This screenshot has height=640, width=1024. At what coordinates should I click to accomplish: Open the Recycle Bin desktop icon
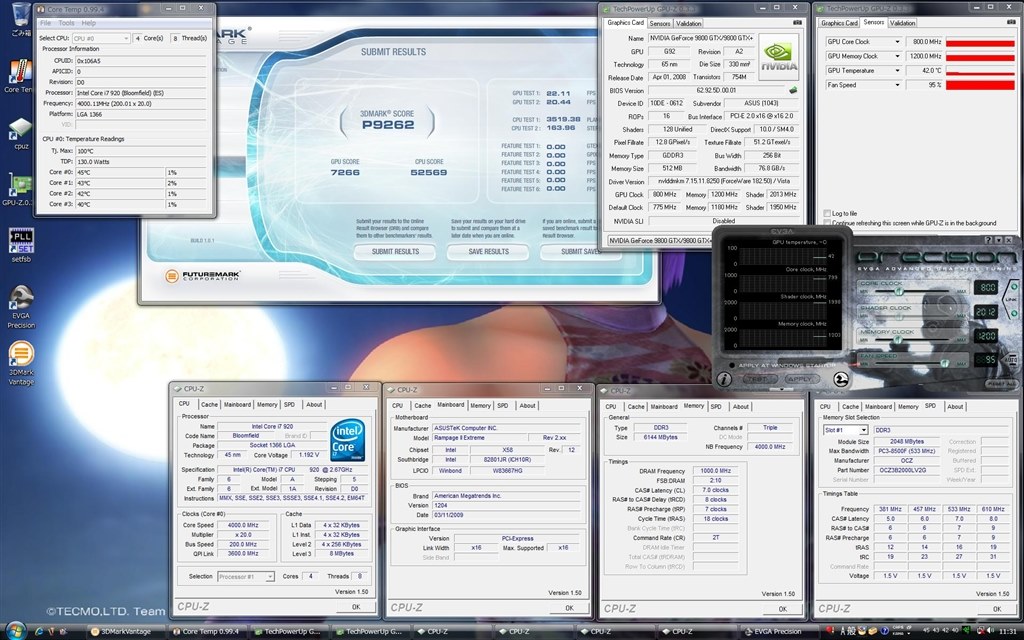(x=21, y=20)
